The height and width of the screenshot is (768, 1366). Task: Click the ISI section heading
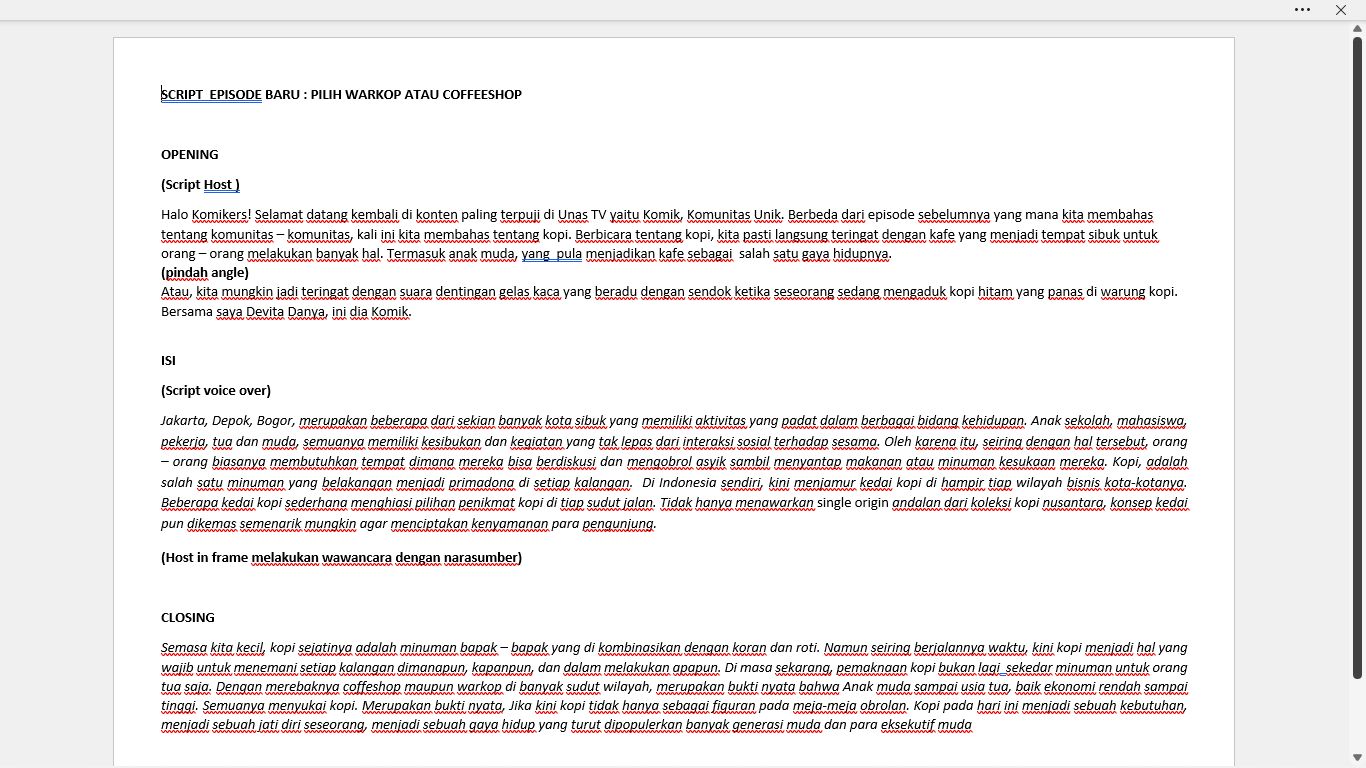coord(168,361)
